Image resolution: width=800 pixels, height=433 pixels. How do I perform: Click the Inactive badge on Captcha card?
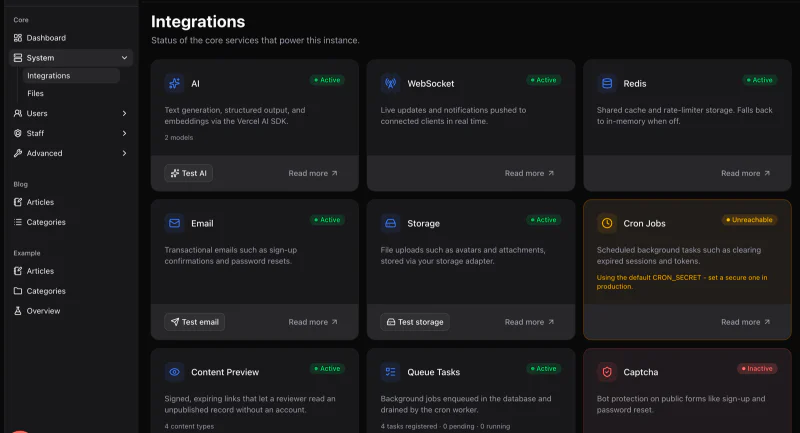tap(757, 368)
